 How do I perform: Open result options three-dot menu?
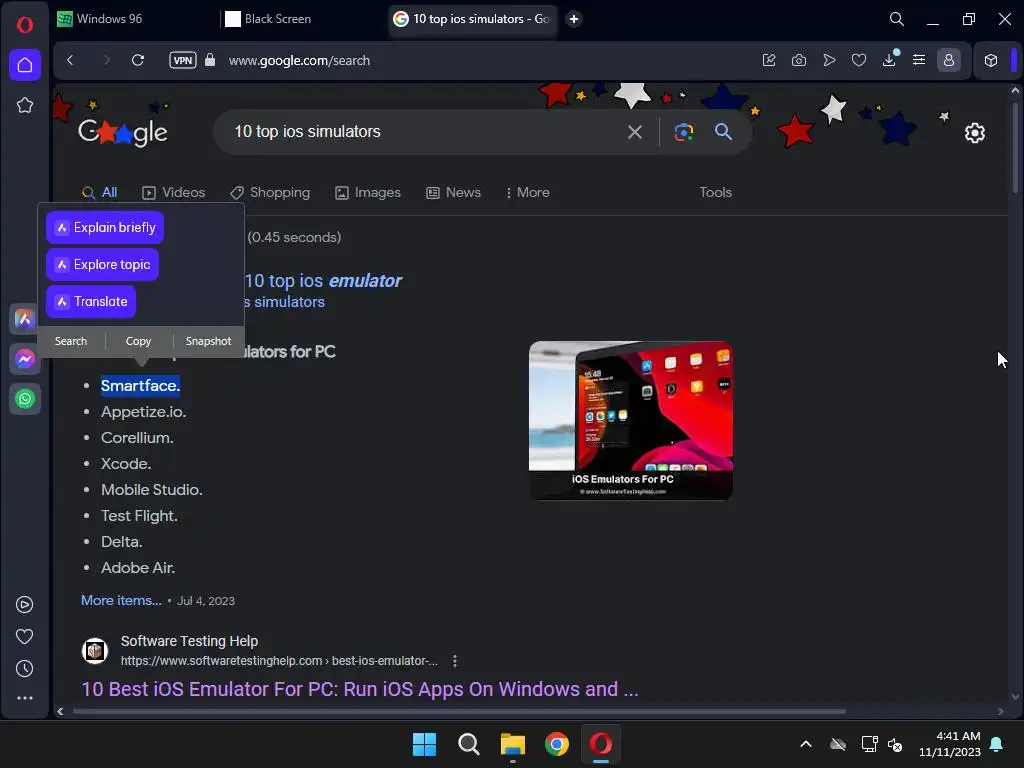click(x=455, y=661)
